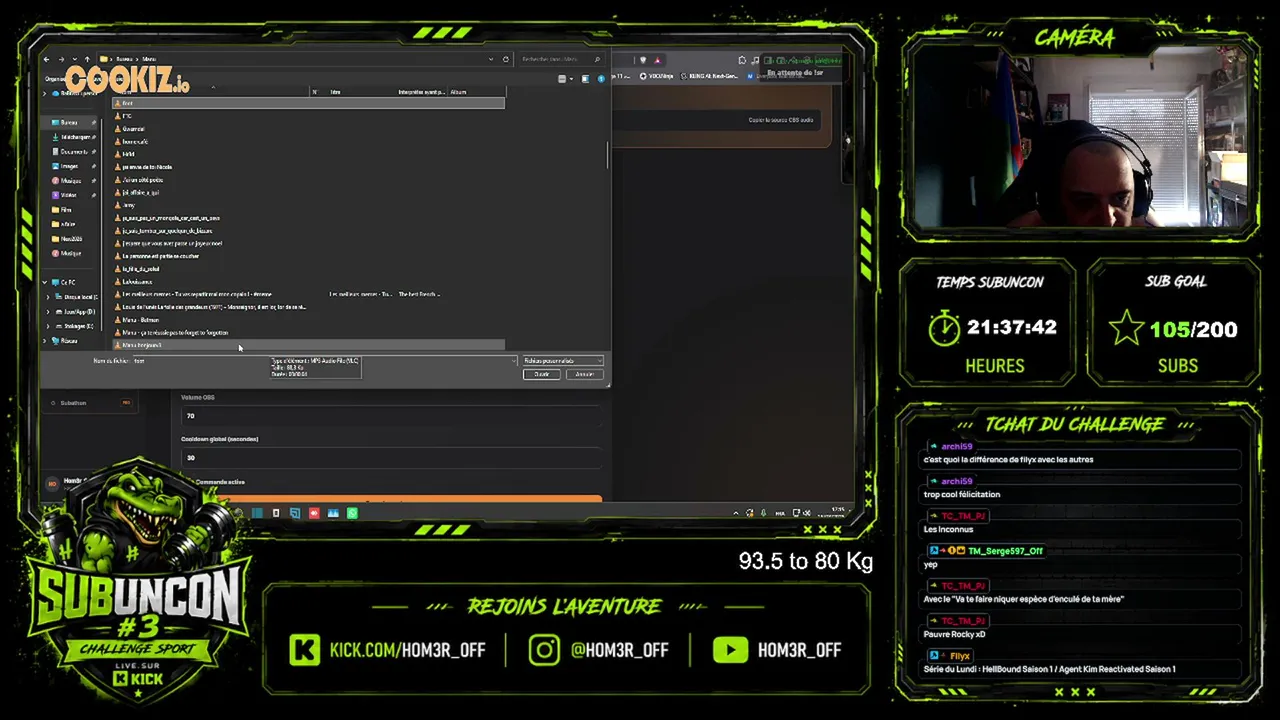Open the KLING AI bookmark
Viewport: 1280px width, 720px height.
pos(707,76)
